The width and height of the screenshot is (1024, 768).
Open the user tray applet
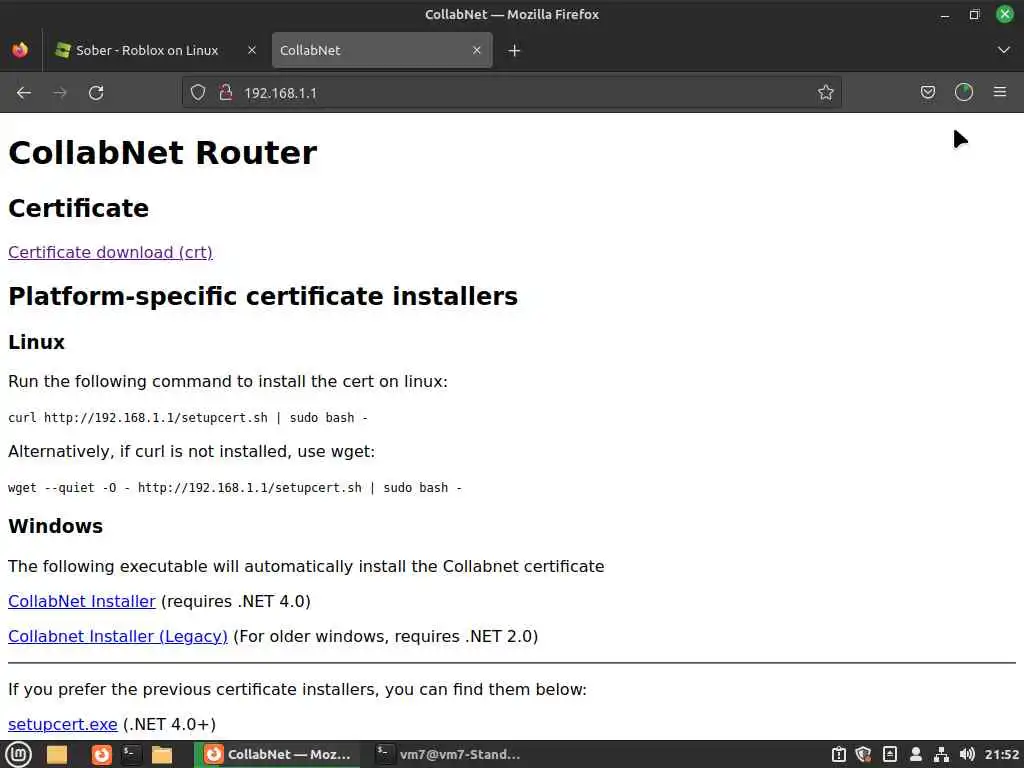pos(916,755)
